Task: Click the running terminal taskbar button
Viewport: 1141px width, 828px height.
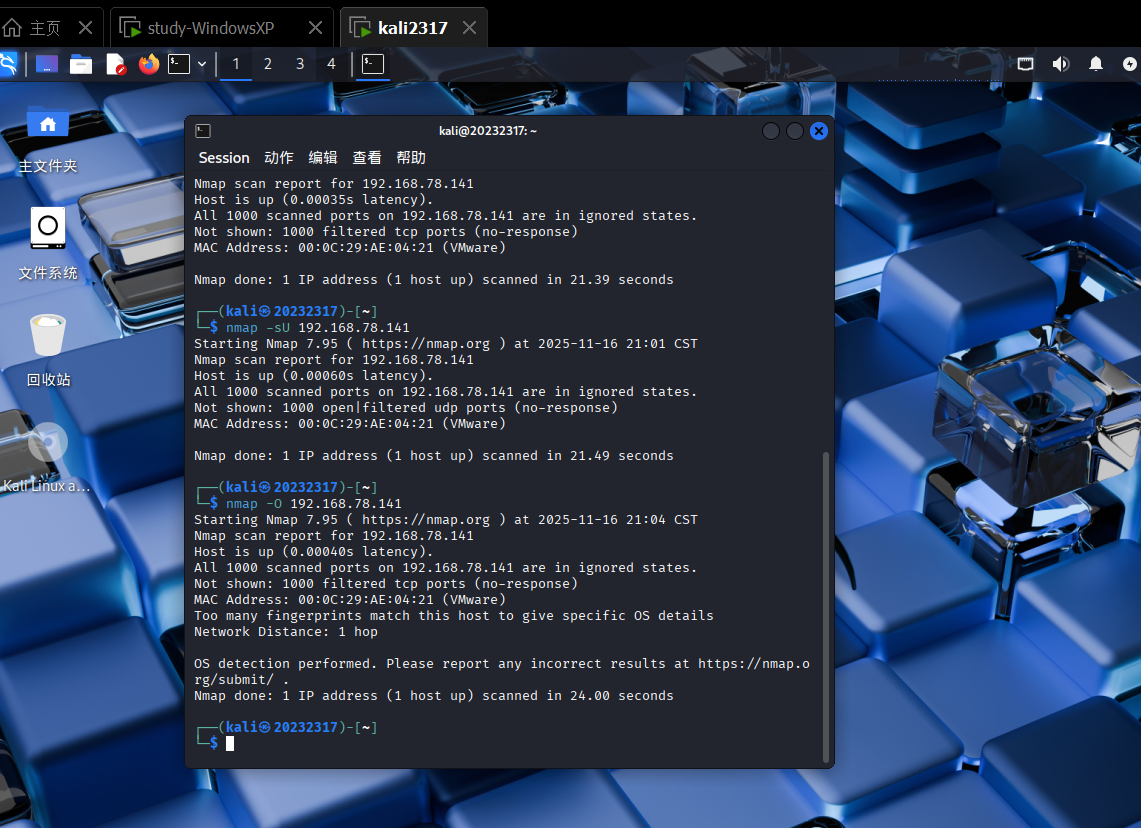Action: tap(373, 64)
